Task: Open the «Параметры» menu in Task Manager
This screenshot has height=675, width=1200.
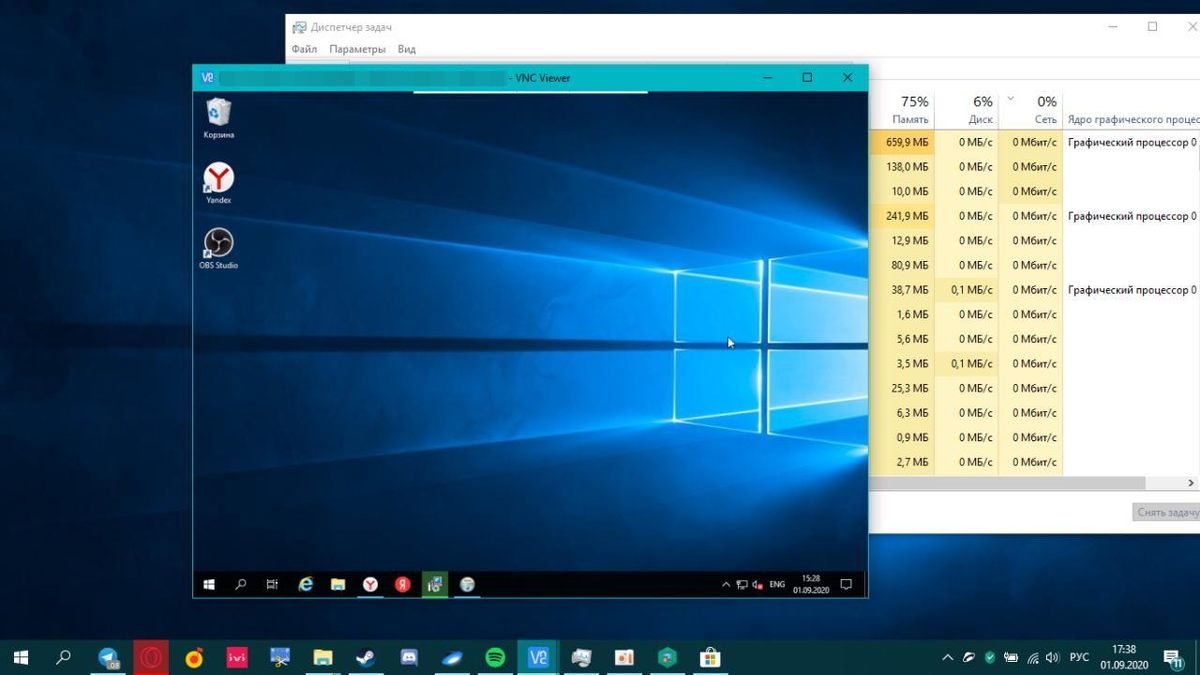Action: (x=357, y=49)
